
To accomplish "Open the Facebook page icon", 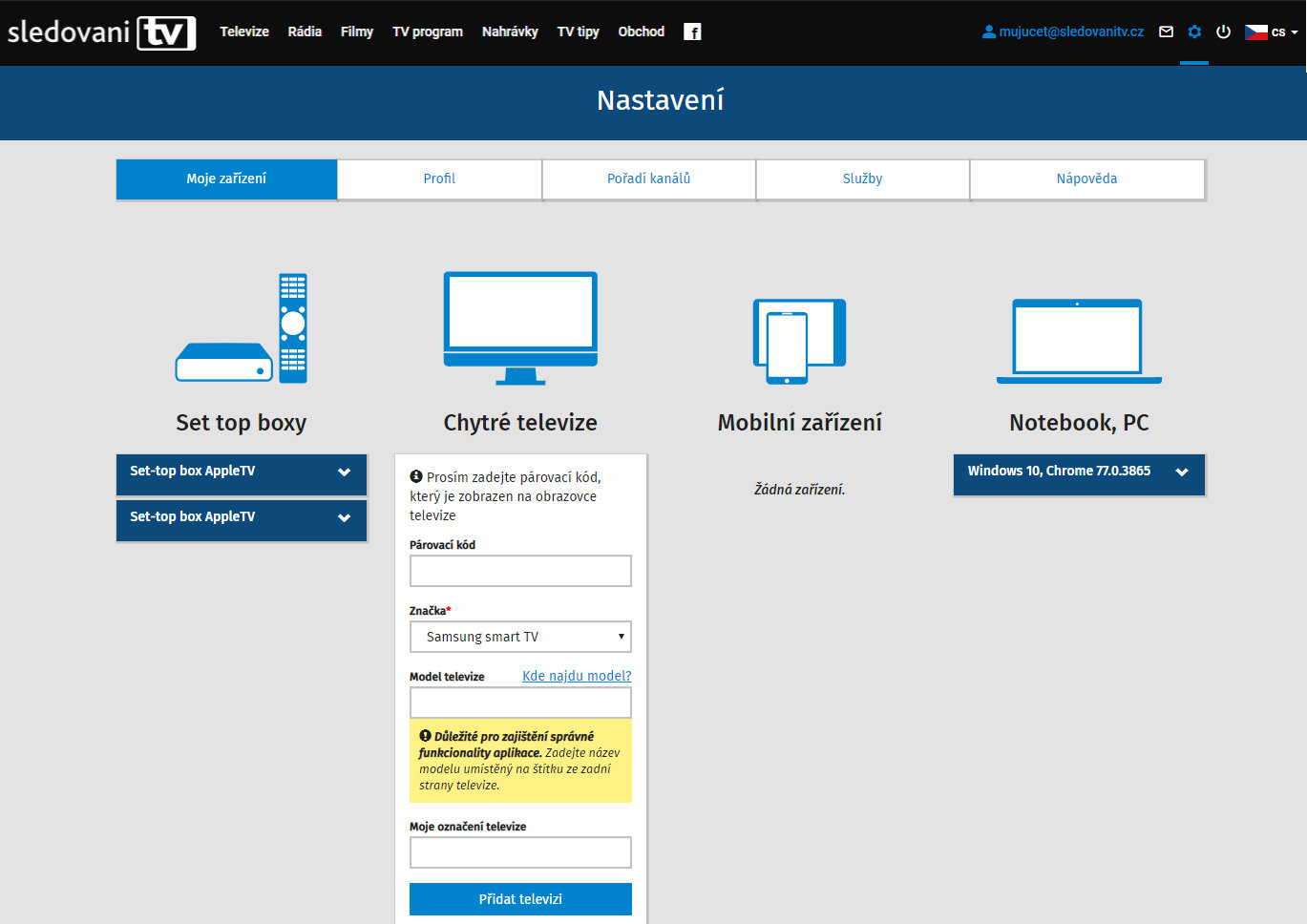I will click(692, 32).
